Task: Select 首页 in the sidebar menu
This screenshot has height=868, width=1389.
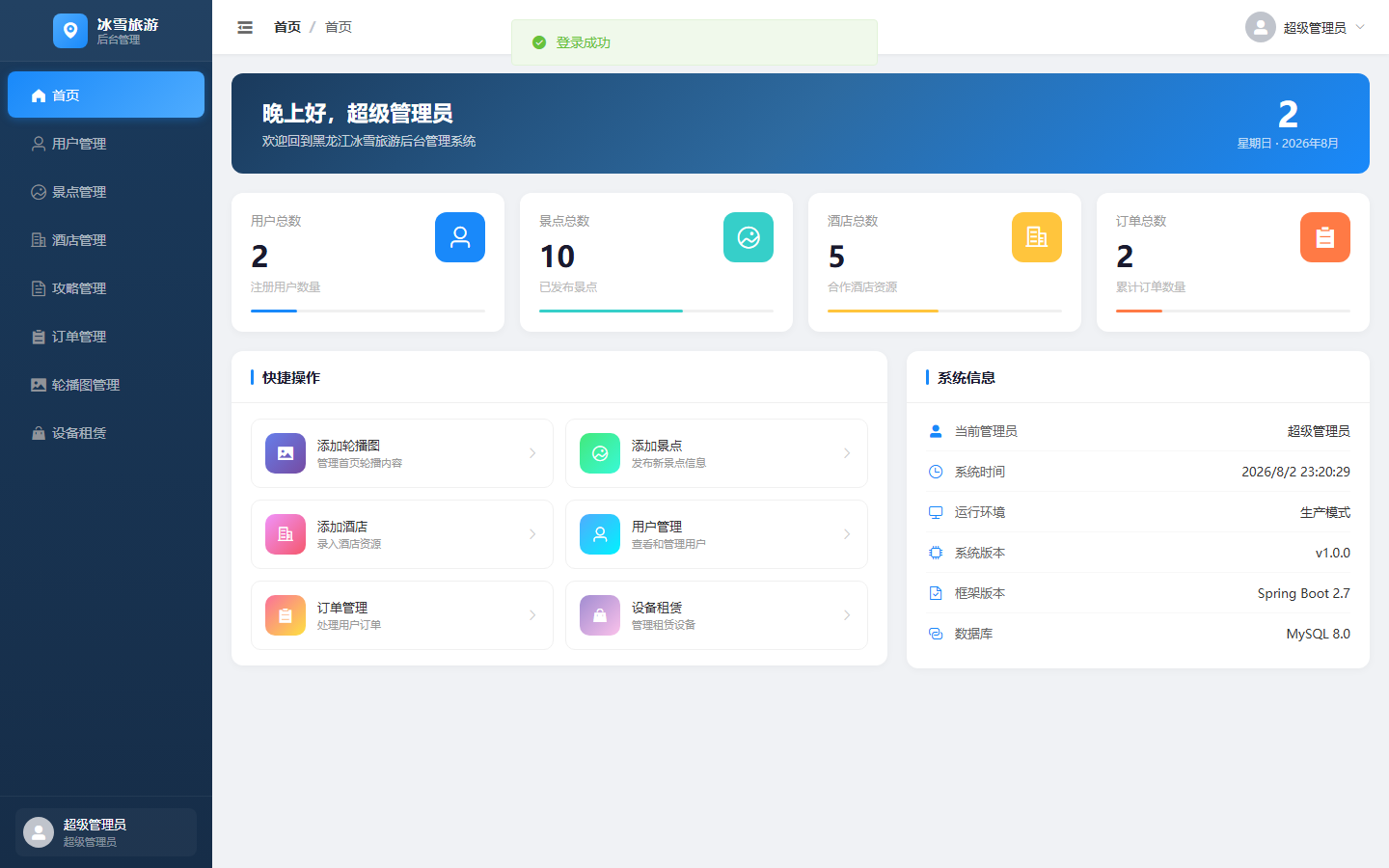Action: tap(106, 95)
